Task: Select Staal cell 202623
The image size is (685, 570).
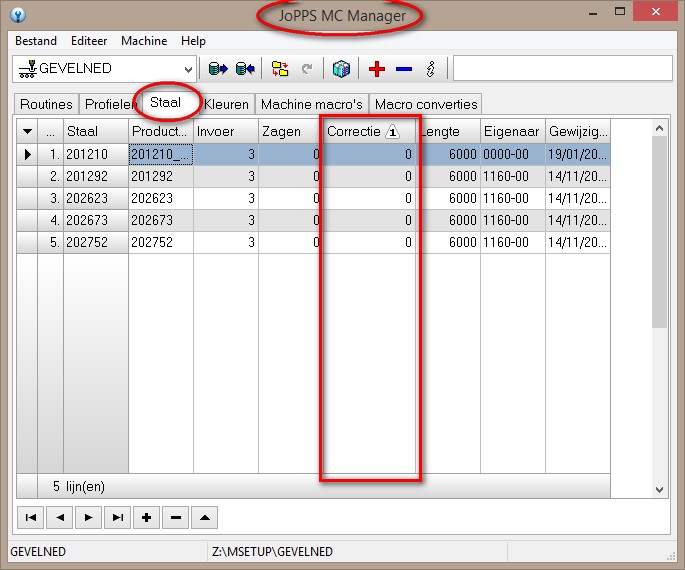Action: (x=96, y=198)
